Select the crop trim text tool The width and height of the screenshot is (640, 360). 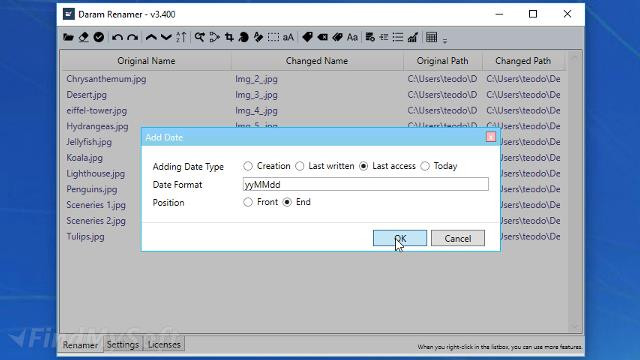[229, 38]
